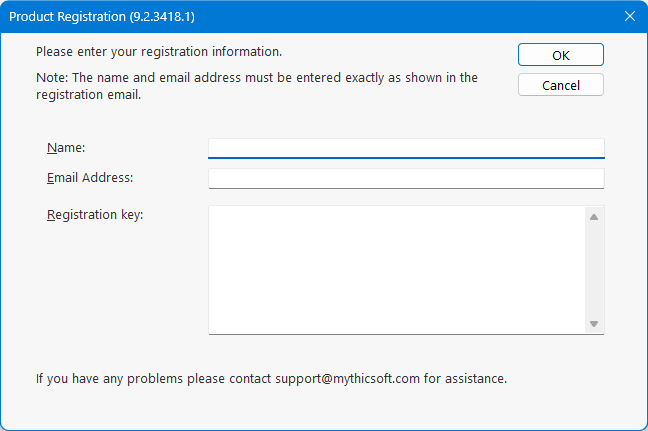Select the support@mythicsoft.com email text
This screenshot has height=431, width=648.
[338, 379]
